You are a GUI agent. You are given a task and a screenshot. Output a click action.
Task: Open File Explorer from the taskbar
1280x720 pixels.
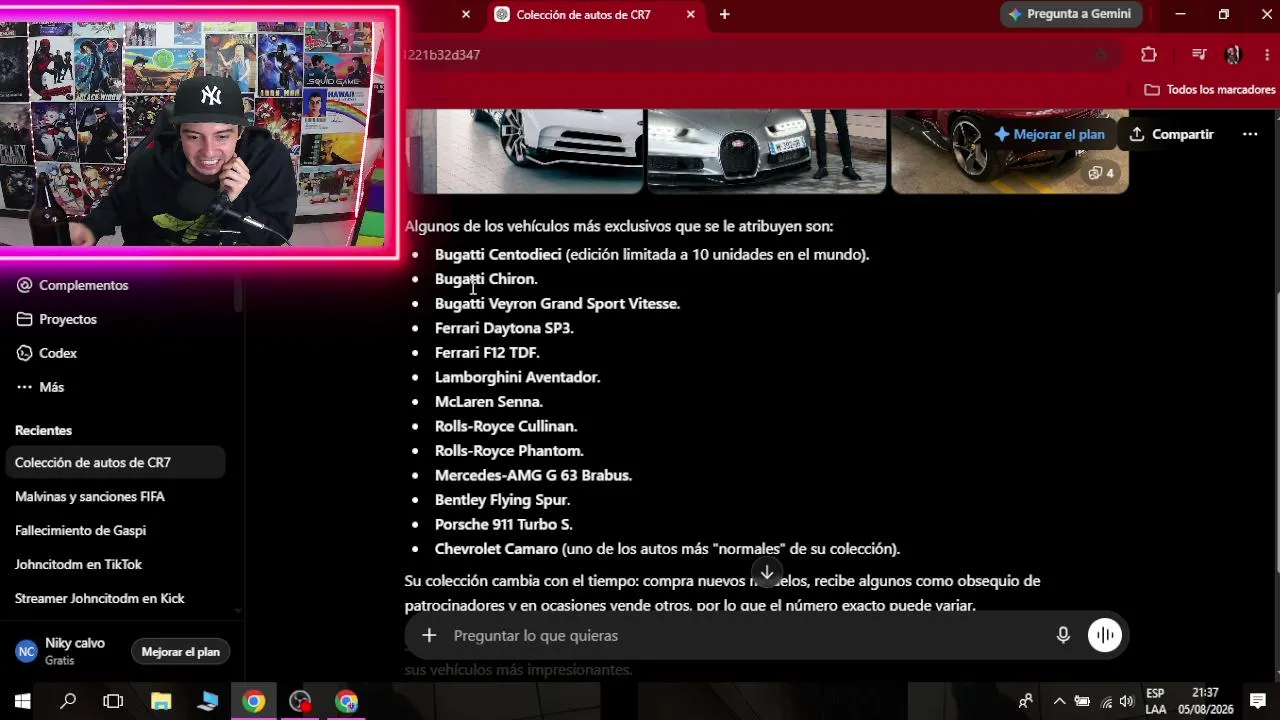pos(162,701)
